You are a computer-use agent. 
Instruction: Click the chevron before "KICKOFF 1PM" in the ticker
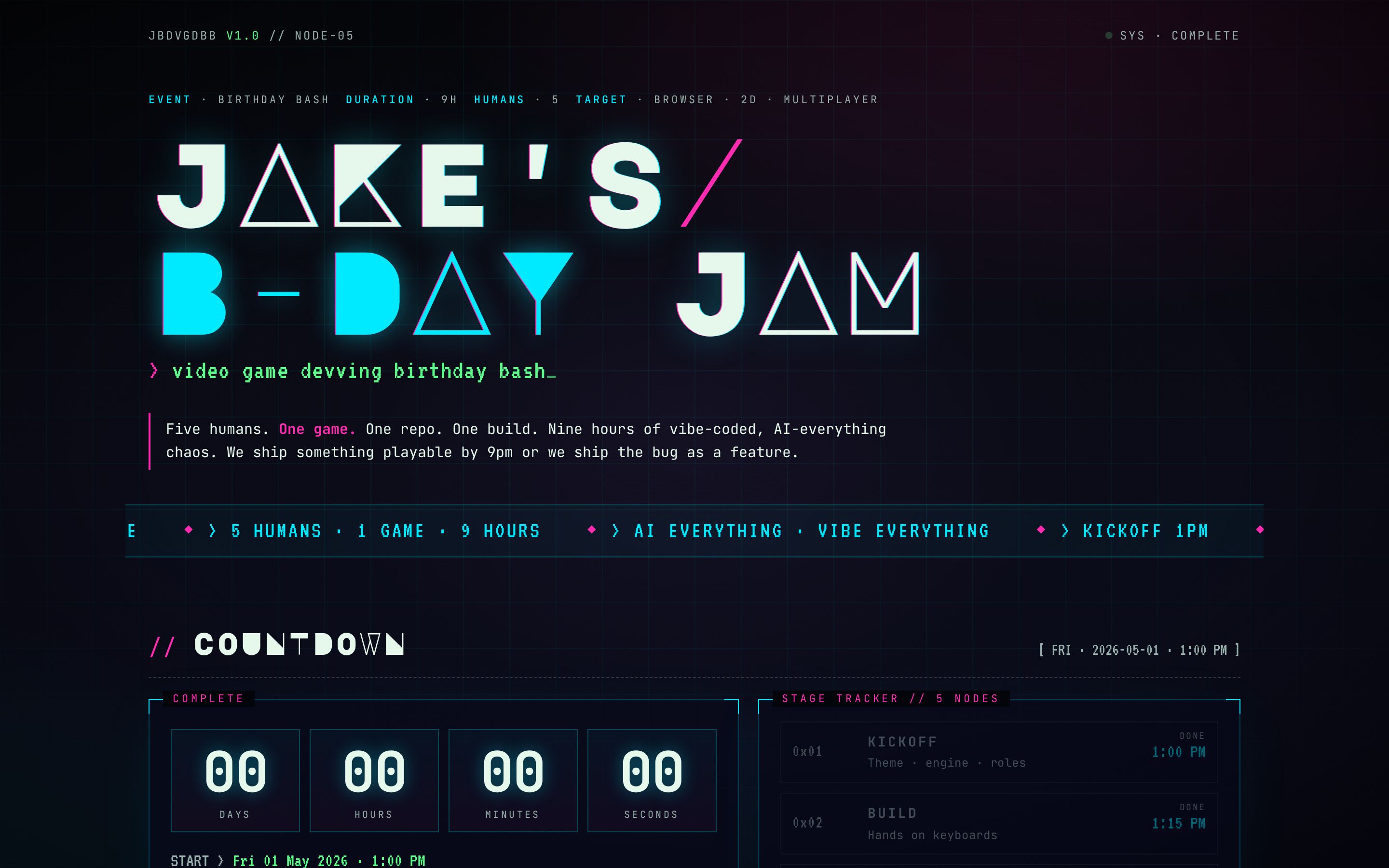pyautogui.click(x=1065, y=531)
